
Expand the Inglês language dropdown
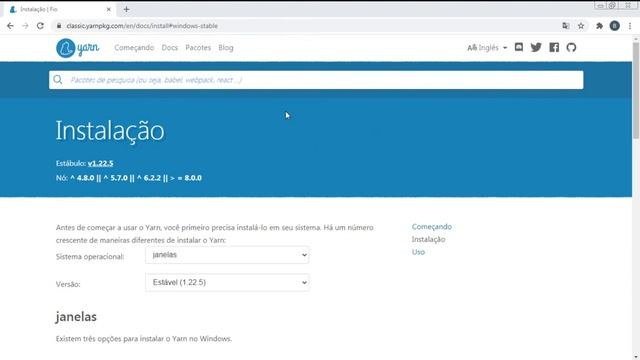coord(487,47)
